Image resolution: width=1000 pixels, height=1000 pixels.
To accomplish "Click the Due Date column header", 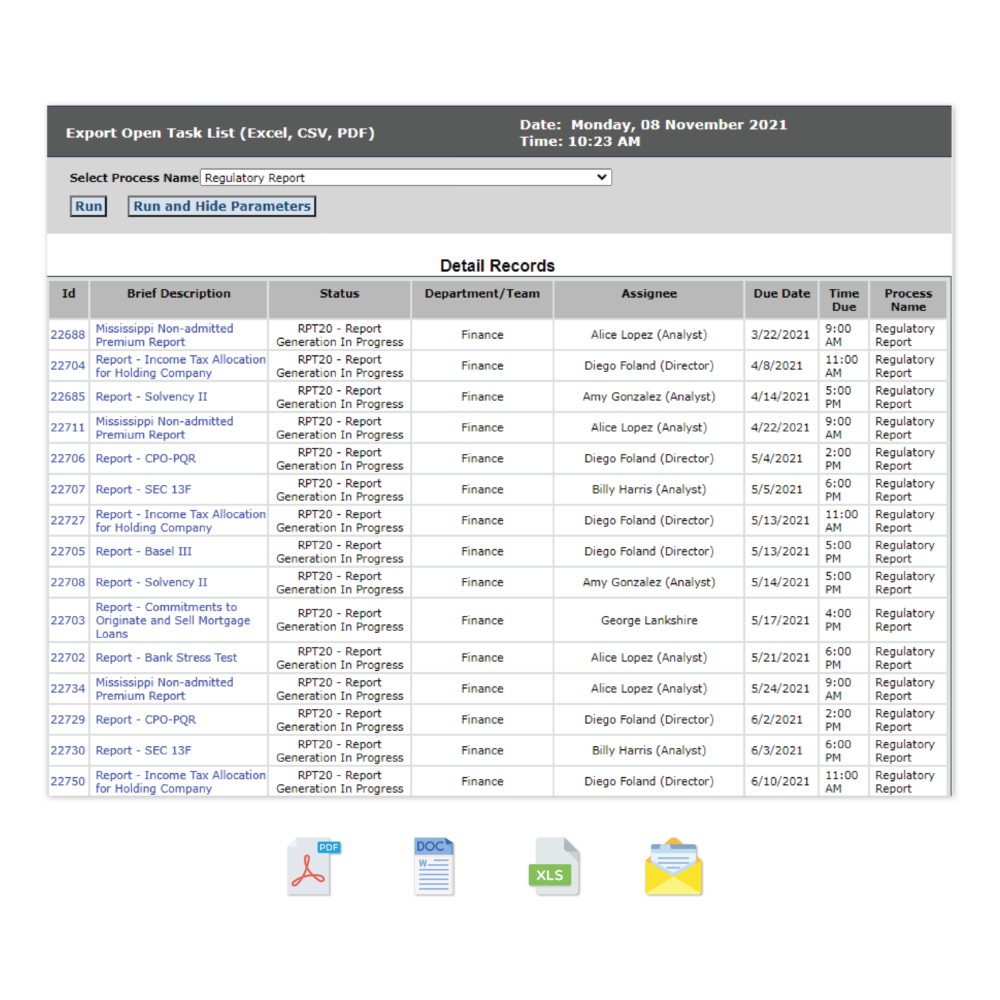I will [x=782, y=299].
